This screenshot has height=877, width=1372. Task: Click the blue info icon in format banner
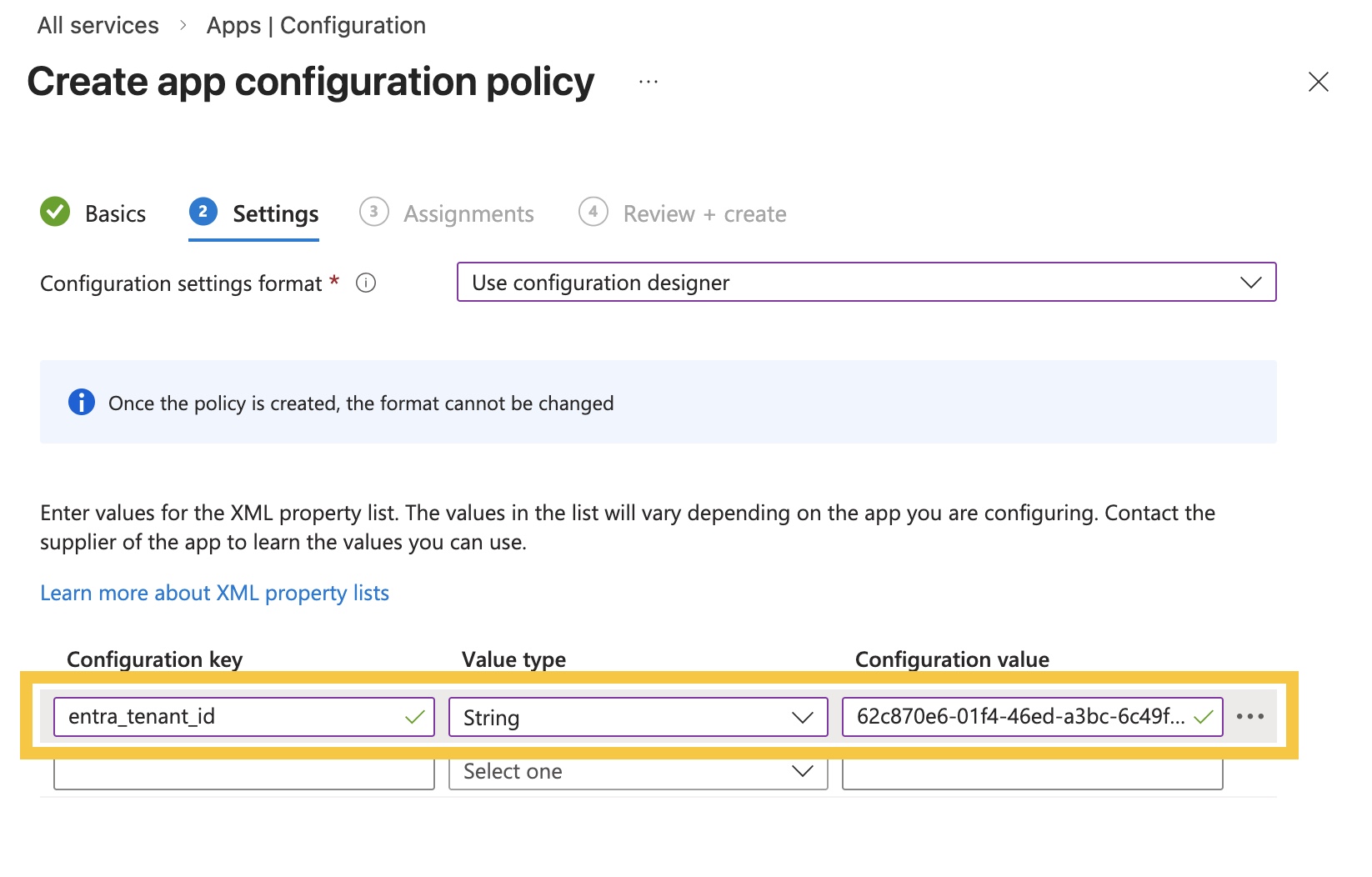tap(81, 403)
